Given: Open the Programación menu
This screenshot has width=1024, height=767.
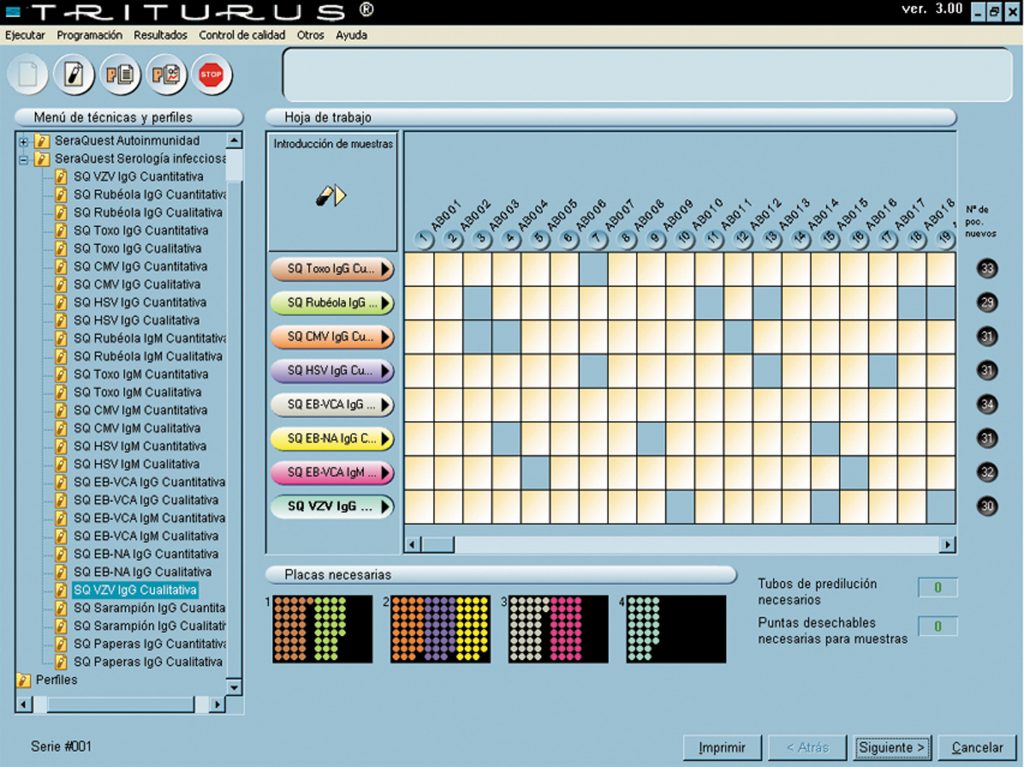Looking at the screenshot, I should [x=90, y=35].
